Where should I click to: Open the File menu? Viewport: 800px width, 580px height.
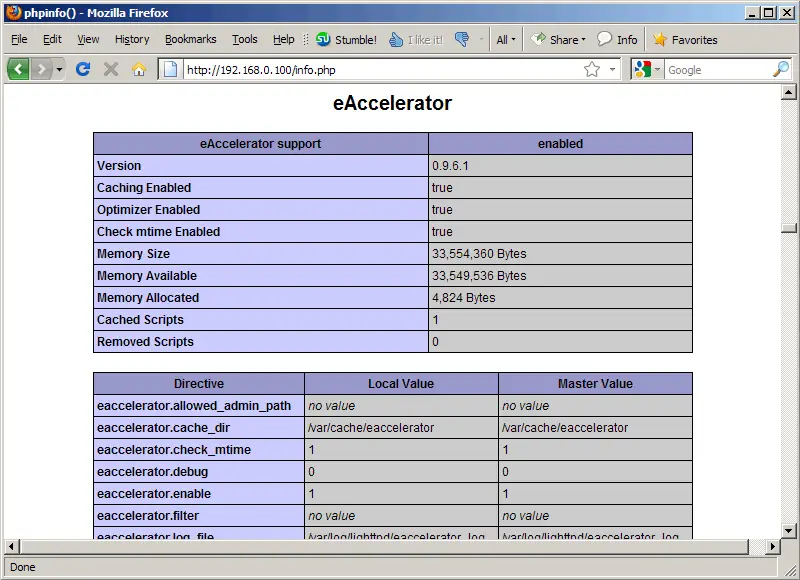point(19,39)
